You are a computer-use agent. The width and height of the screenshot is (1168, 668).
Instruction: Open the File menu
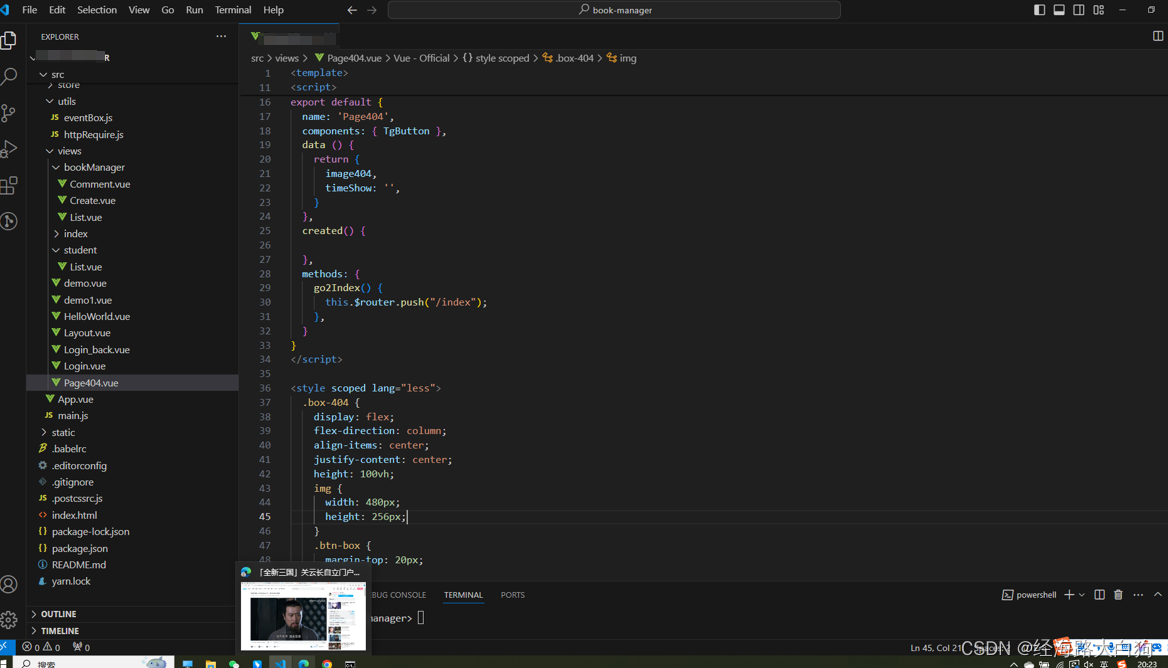coord(30,10)
